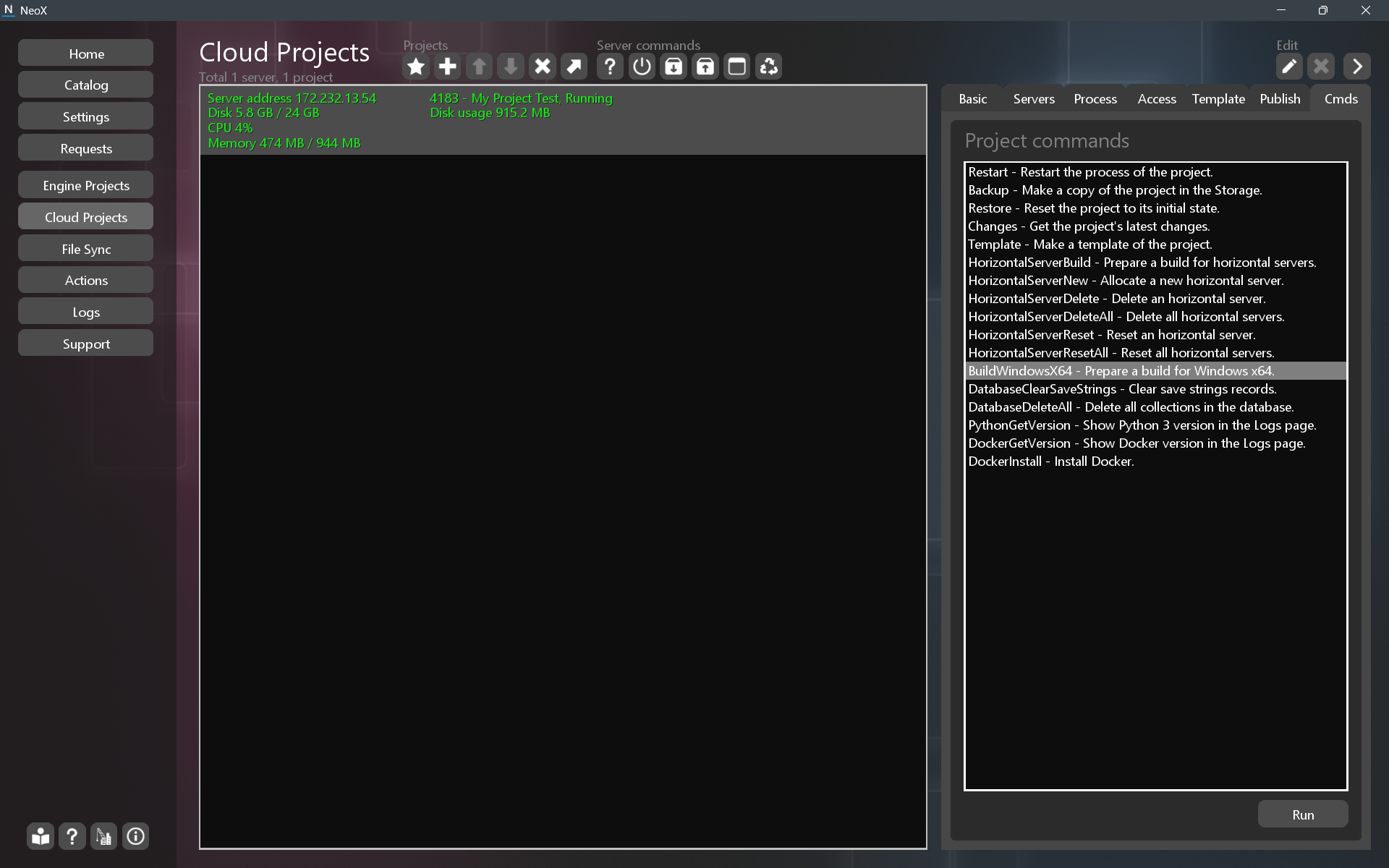The width and height of the screenshot is (1389, 868).
Task: Click the server window console icon
Action: click(736, 67)
